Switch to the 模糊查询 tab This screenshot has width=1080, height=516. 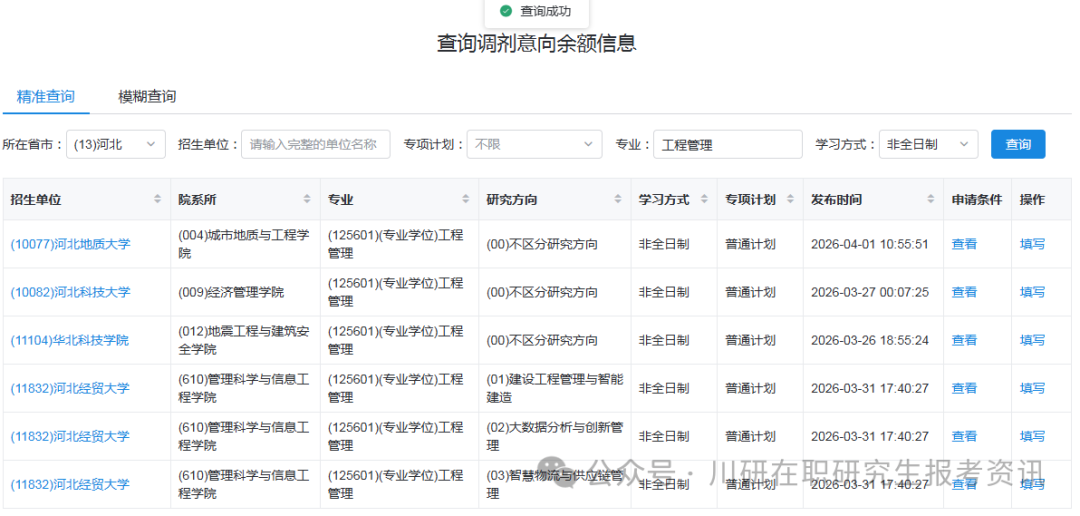[147, 96]
